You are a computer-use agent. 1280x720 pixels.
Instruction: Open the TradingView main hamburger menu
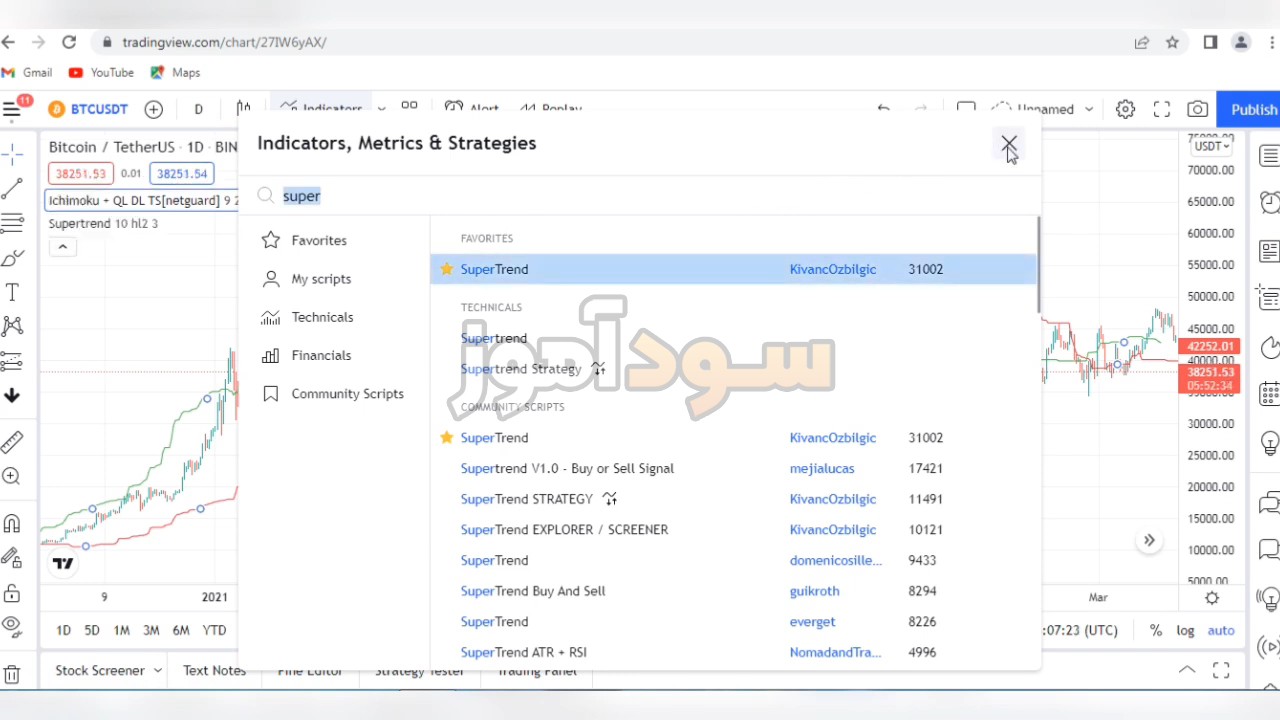pyautogui.click(x=12, y=109)
